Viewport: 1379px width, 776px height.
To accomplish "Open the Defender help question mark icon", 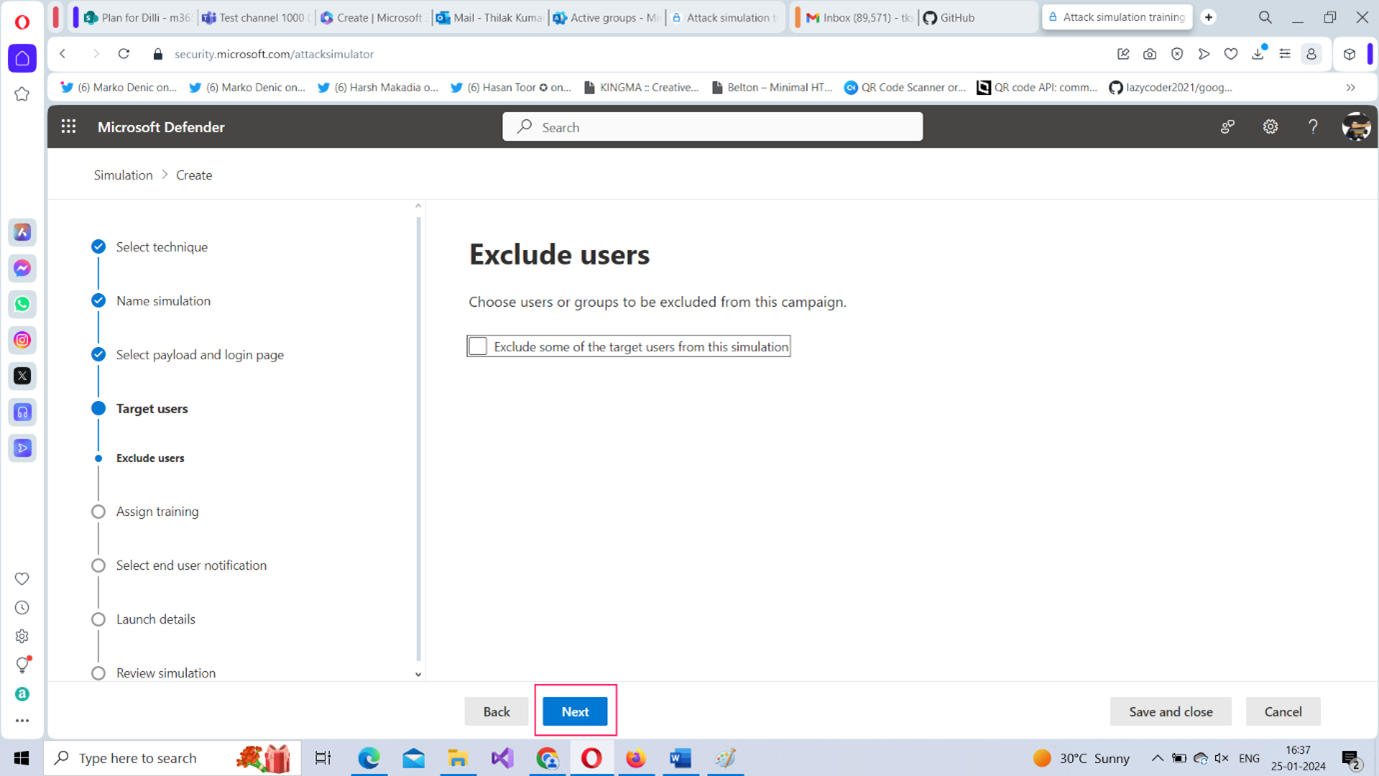I will pyautogui.click(x=1312, y=127).
